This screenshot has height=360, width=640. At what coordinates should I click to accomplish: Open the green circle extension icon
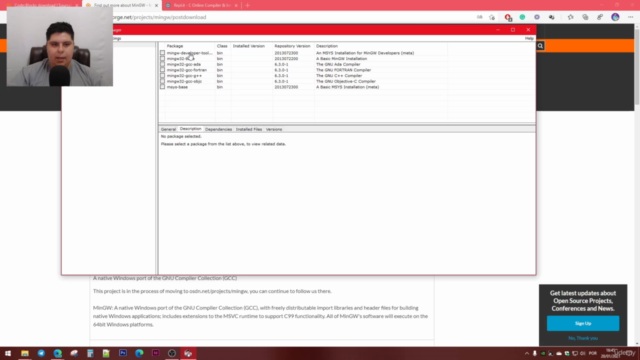pos(522,17)
